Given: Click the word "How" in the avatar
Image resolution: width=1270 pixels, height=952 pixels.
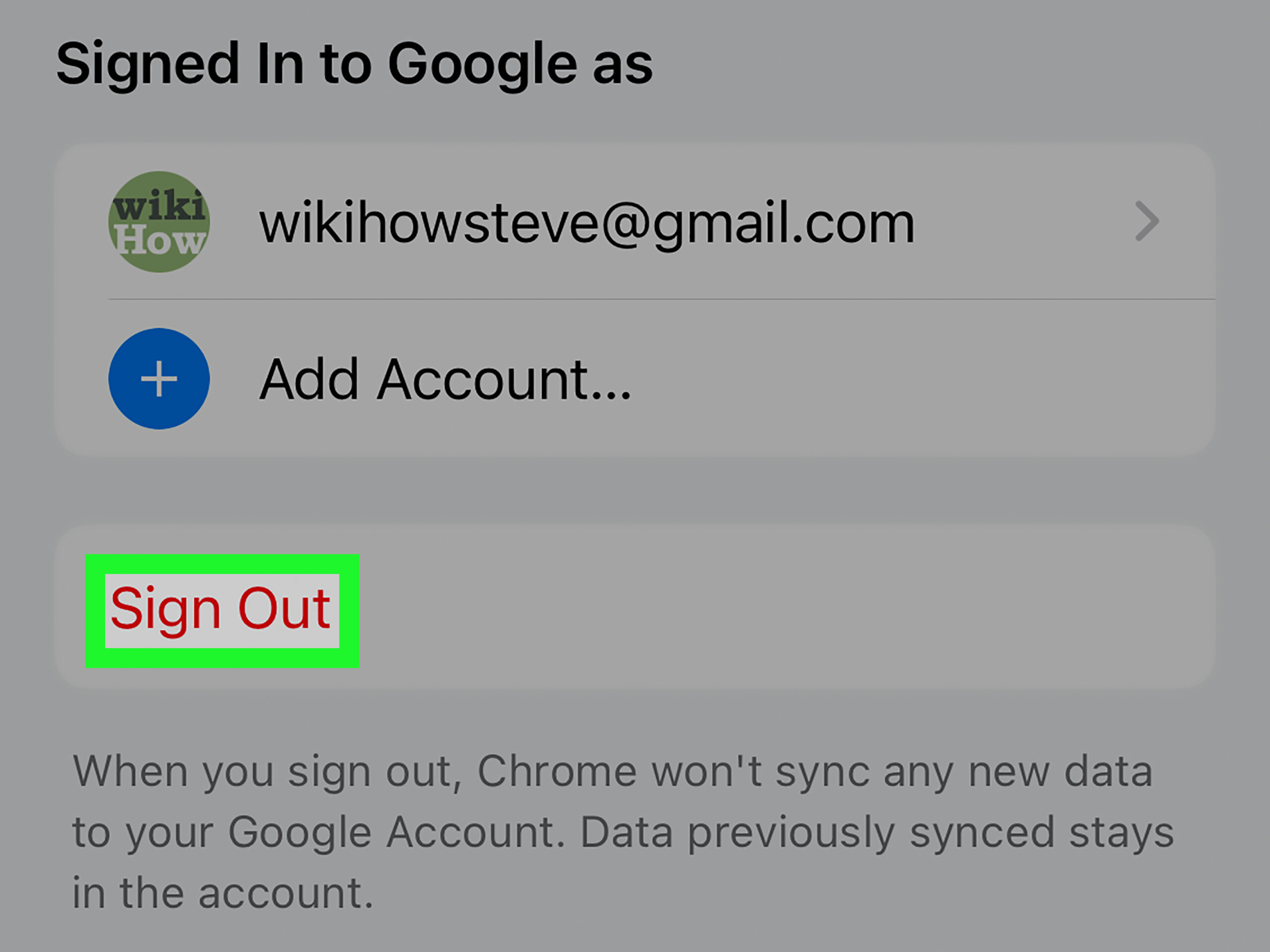Looking at the screenshot, I should (160, 240).
